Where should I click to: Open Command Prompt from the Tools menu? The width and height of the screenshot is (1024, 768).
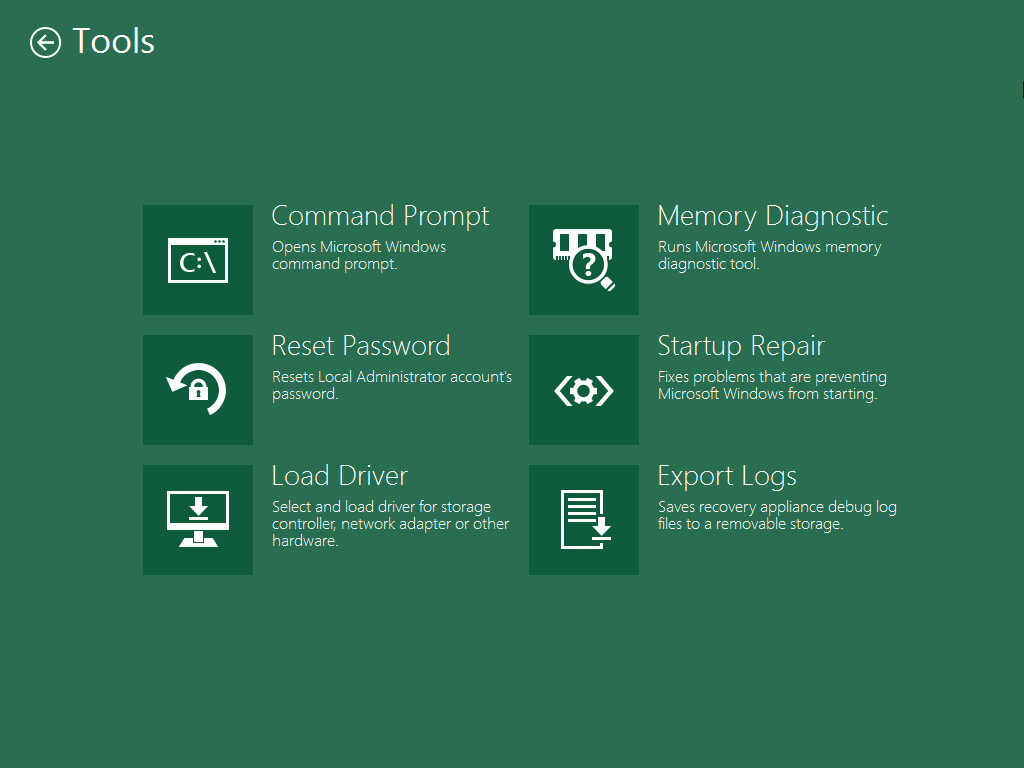(380, 215)
